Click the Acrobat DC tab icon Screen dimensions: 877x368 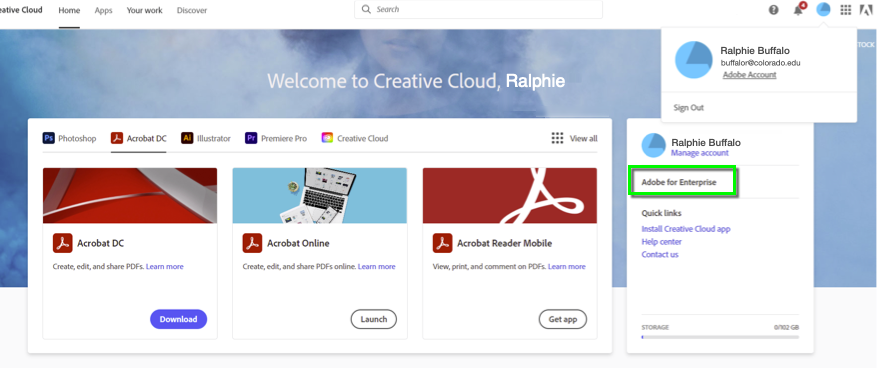point(117,138)
